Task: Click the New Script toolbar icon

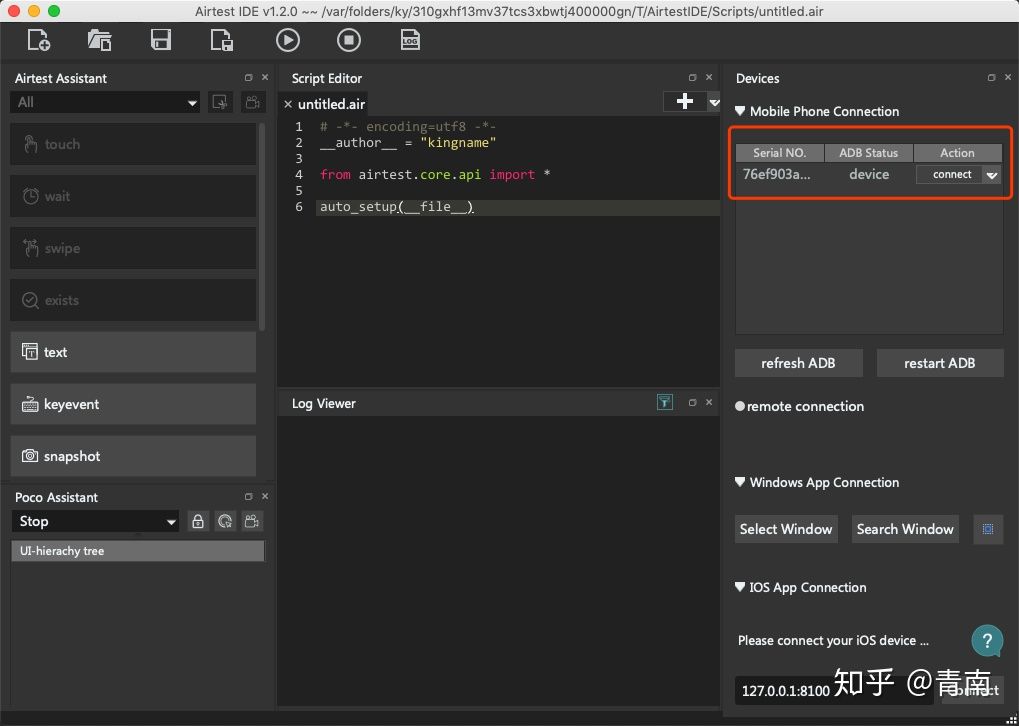Action: (x=39, y=40)
